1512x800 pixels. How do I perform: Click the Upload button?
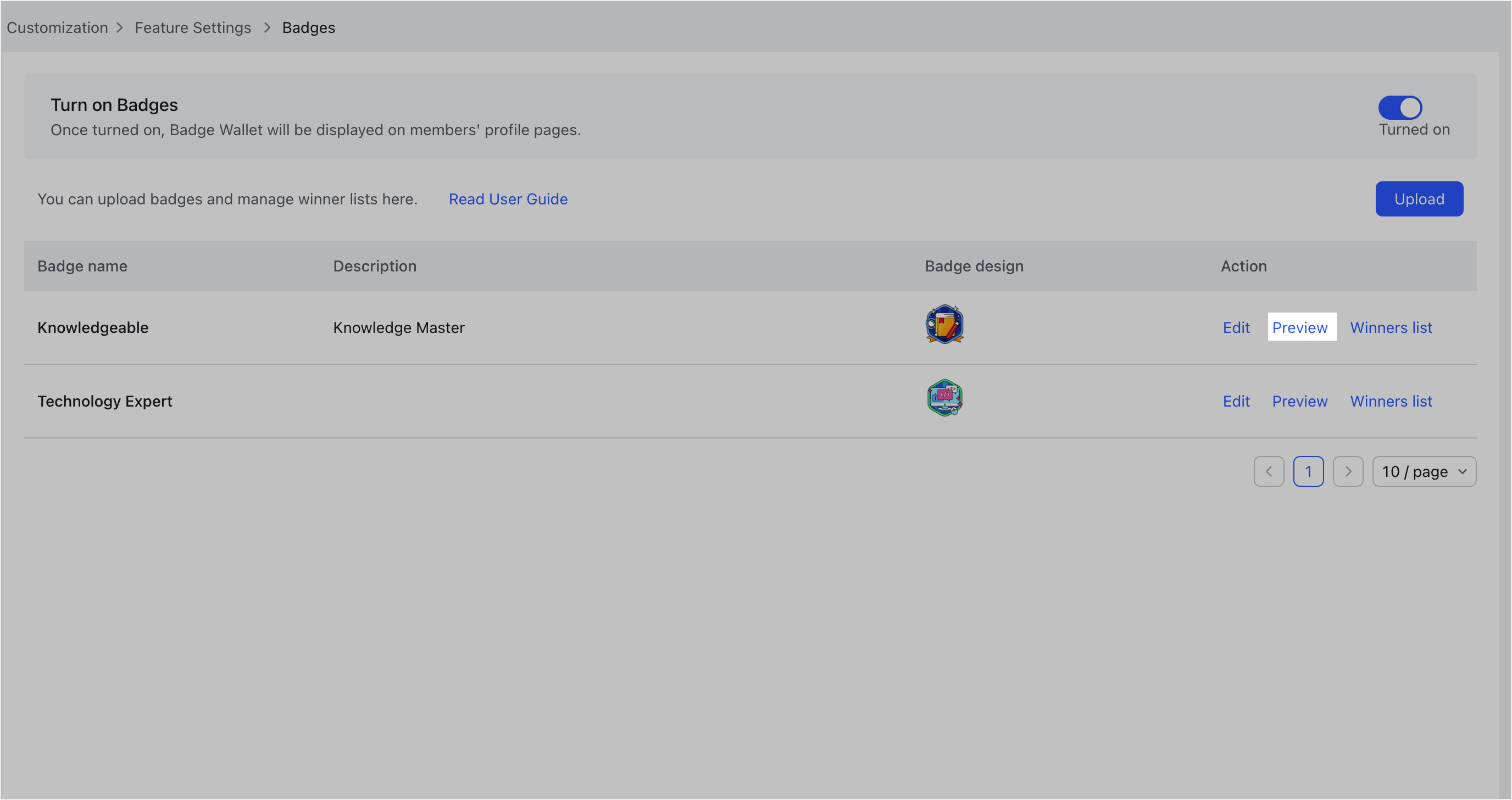point(1419,198)
